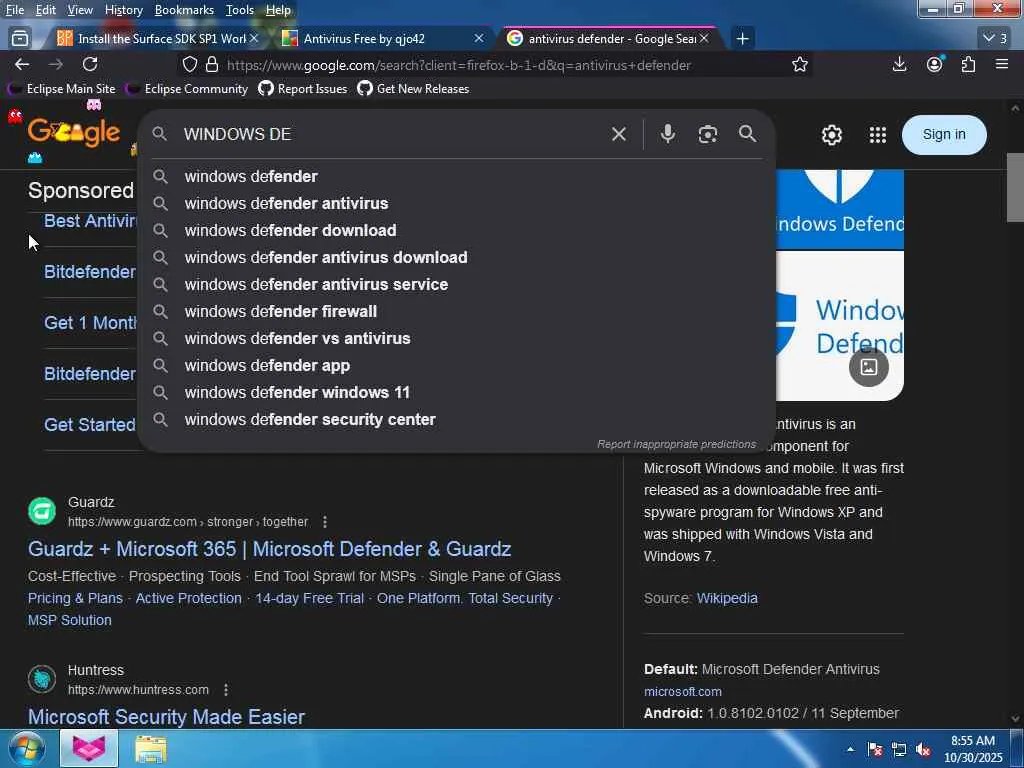Open the Google apps grid

click(x=878, y=135)
